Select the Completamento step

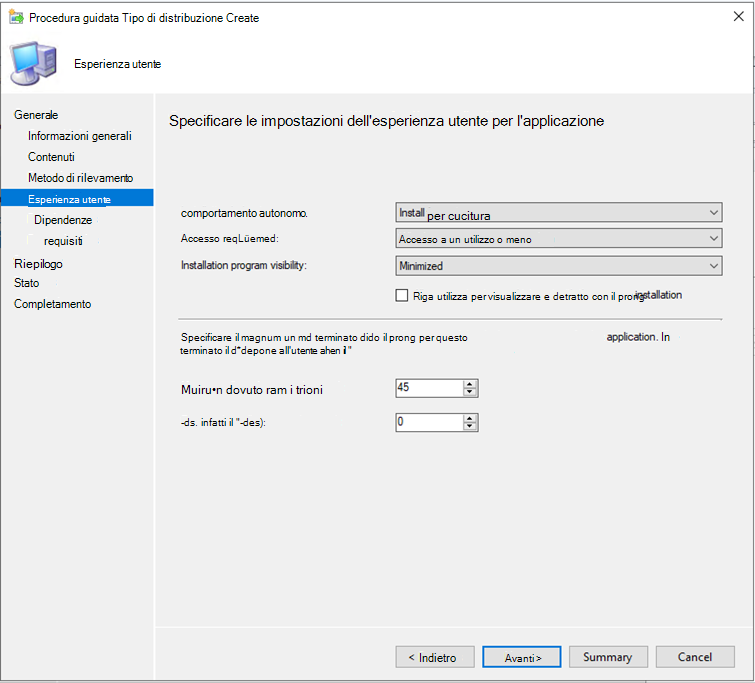(x=52, y=304)
